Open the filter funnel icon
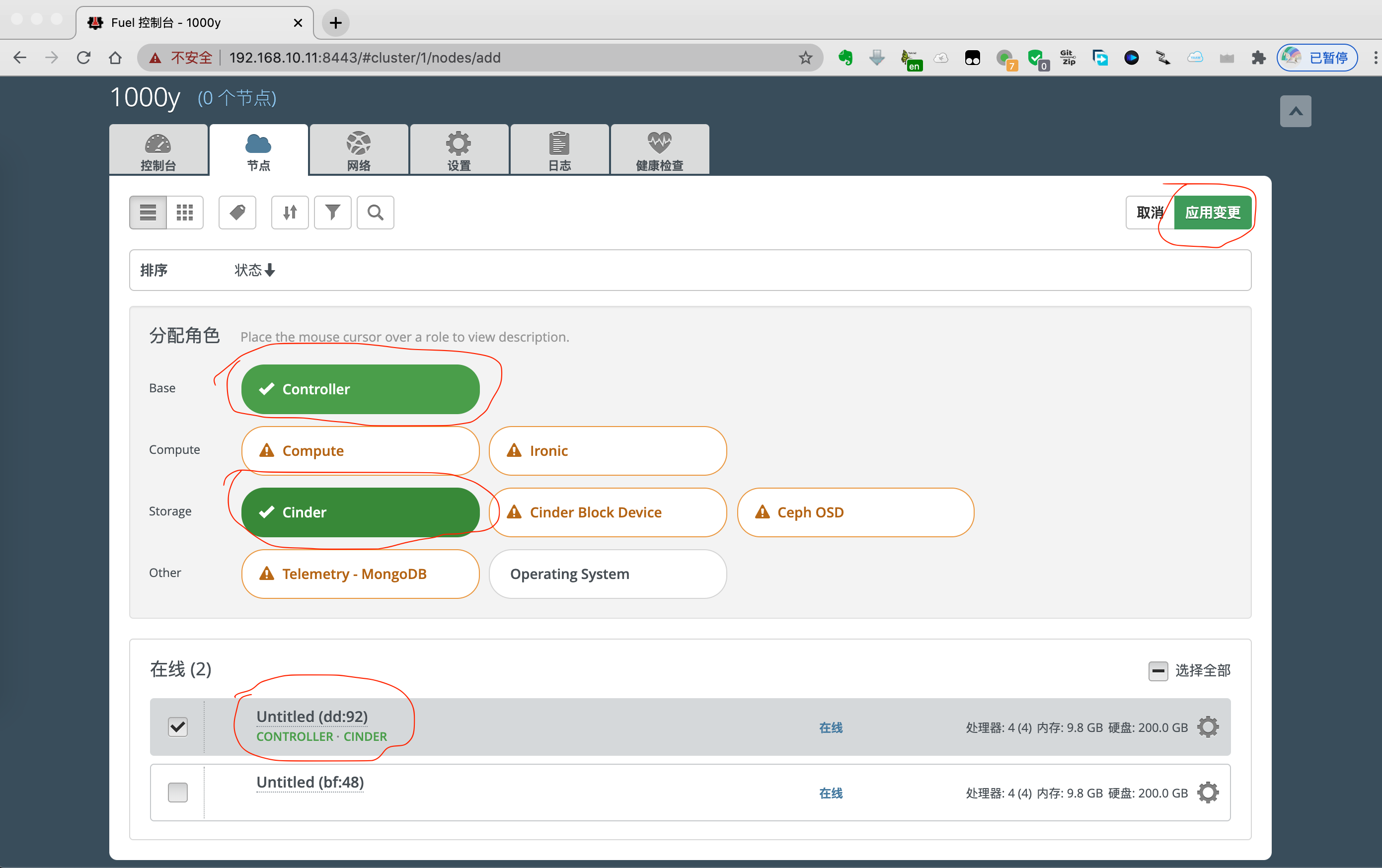The height and width of the screenshot is (868, 1382). (333, 212)
